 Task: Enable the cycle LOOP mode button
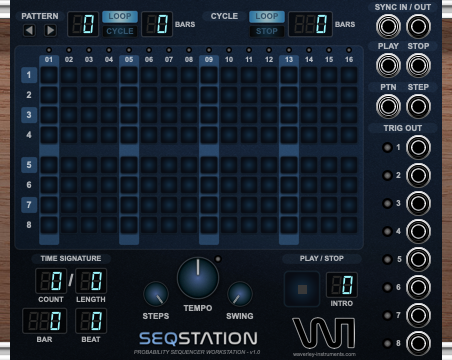point(267,16)
